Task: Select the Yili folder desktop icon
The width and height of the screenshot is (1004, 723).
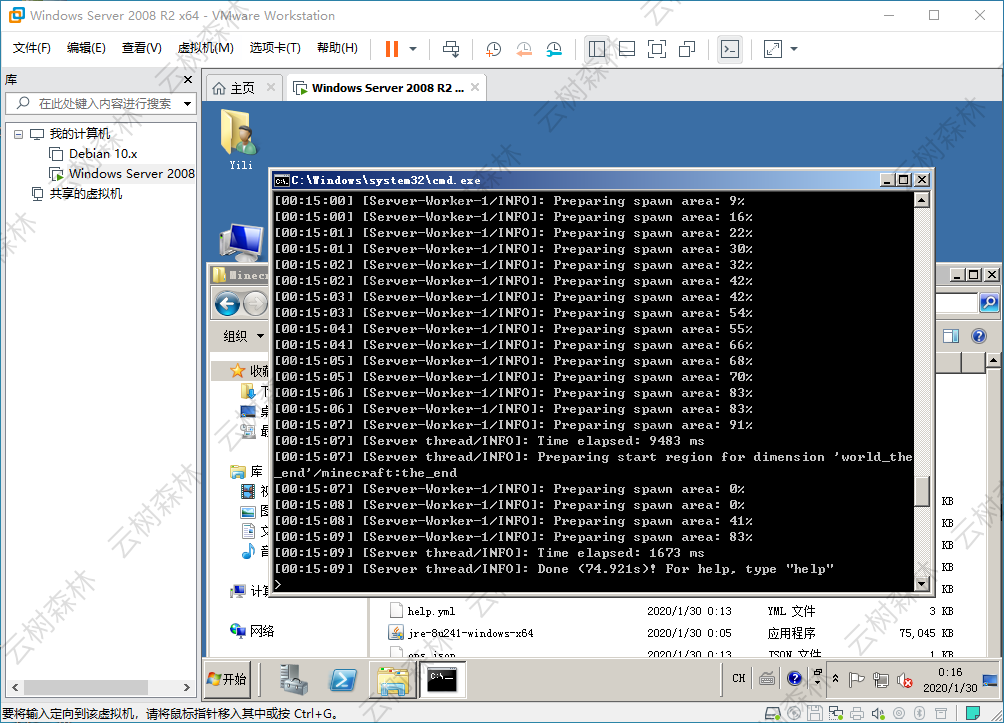Action: 241,140
